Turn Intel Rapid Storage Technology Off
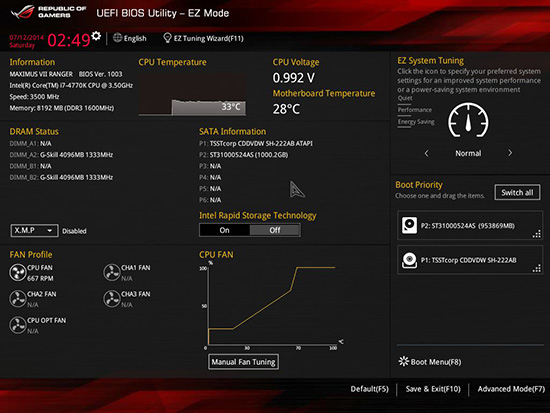This screenshot has height=413, width=550. 275,230
